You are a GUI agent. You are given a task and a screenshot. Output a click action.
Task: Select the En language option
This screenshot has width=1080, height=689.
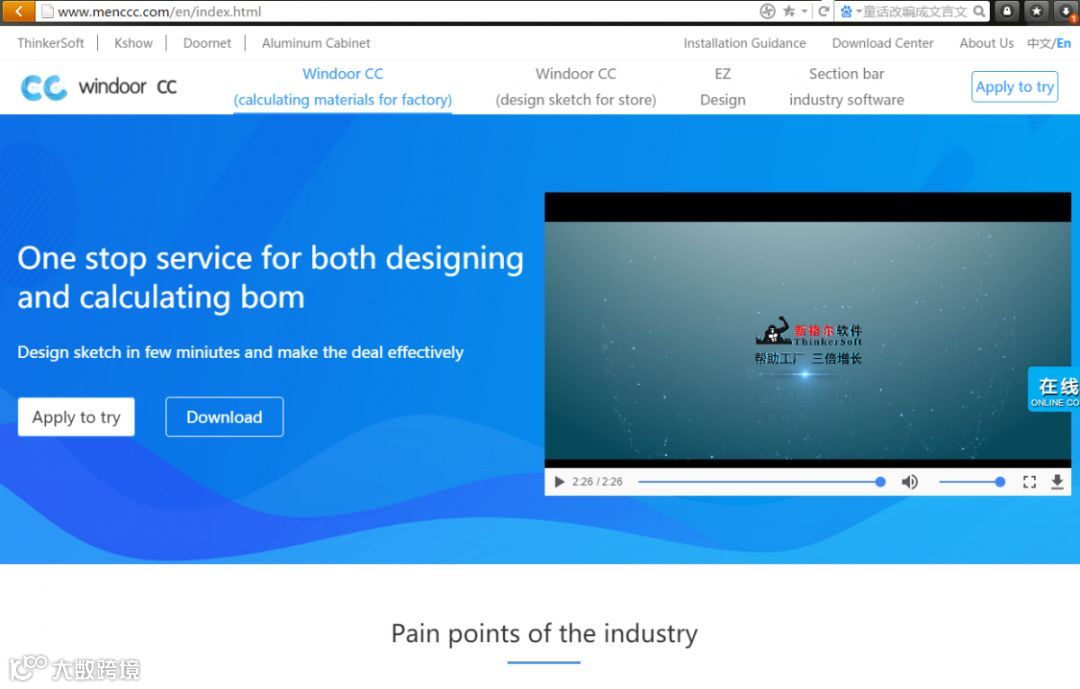coord(1064,43)
